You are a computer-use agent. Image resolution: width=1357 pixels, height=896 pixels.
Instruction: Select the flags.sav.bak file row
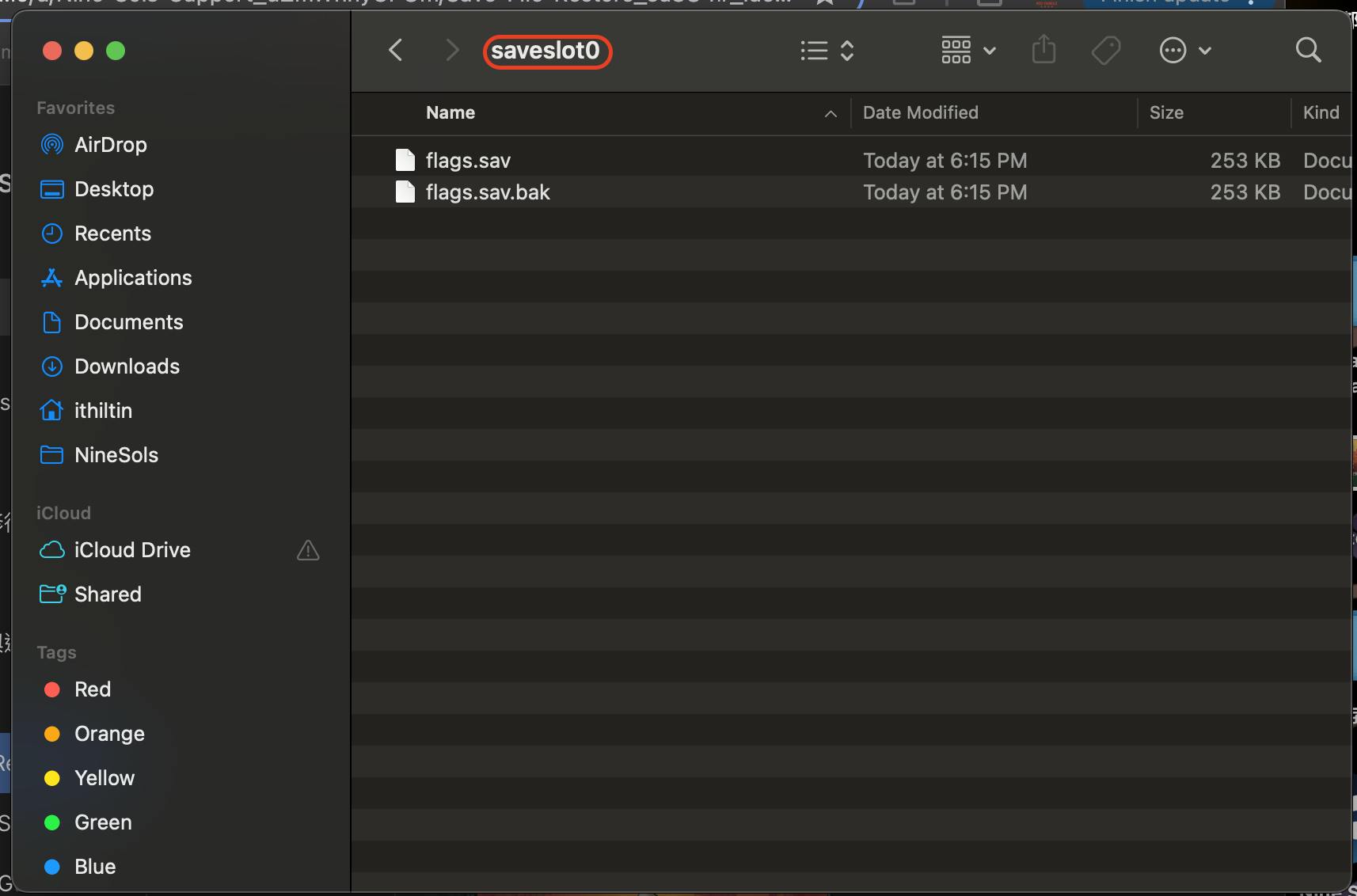tap(852, 192)
